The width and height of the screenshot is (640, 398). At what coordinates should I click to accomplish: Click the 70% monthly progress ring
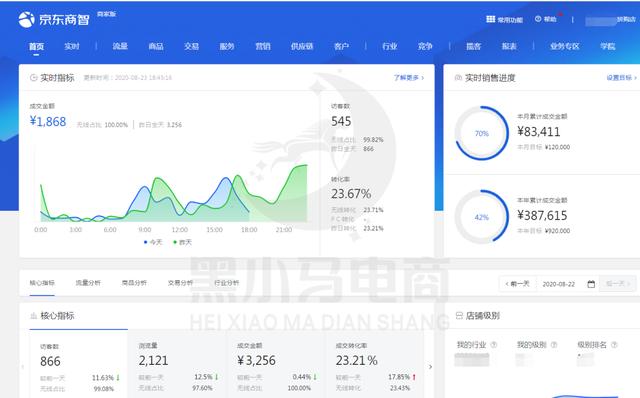[482, 133]
